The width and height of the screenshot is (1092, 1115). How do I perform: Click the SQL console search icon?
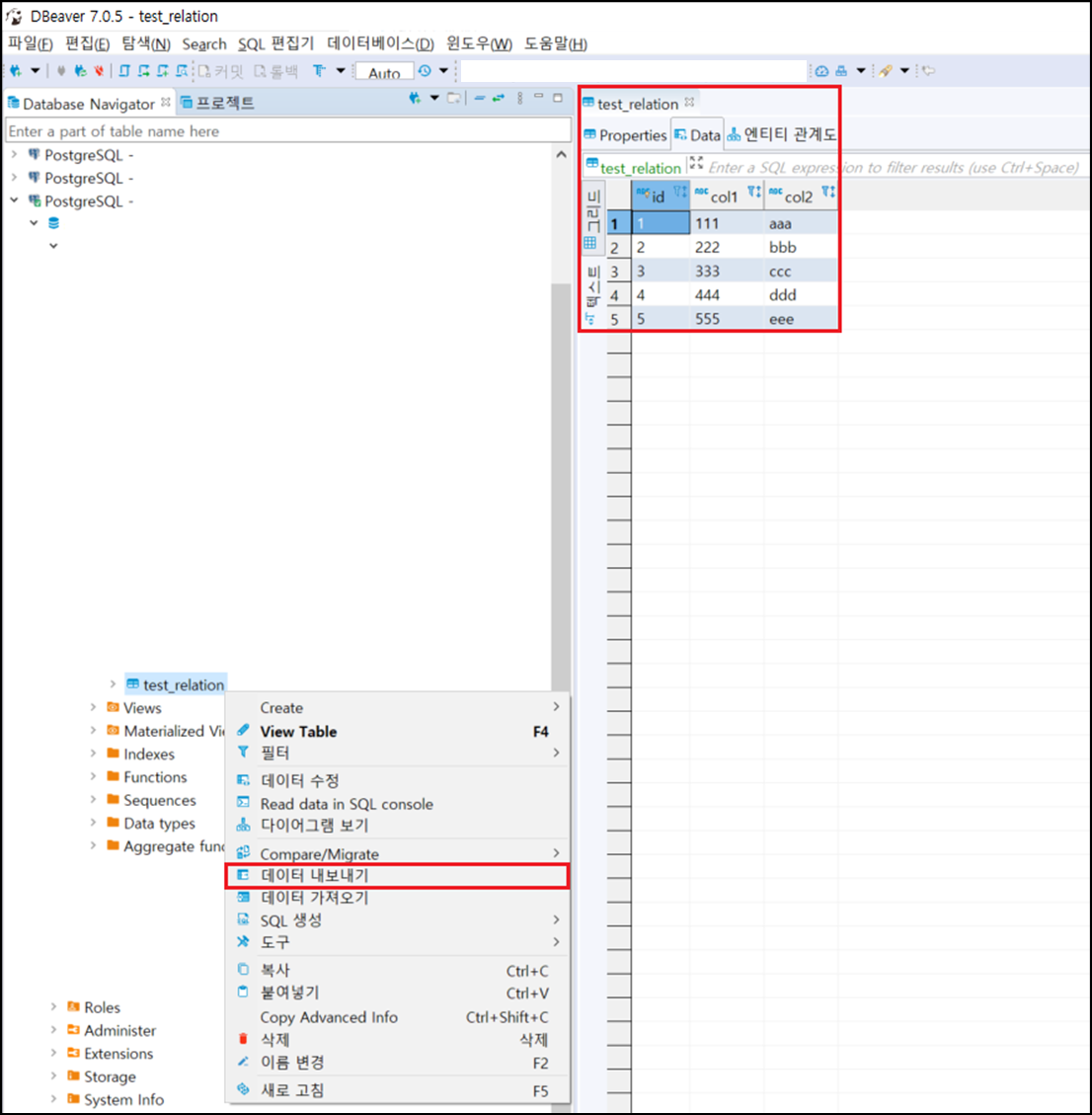[182, 70]
